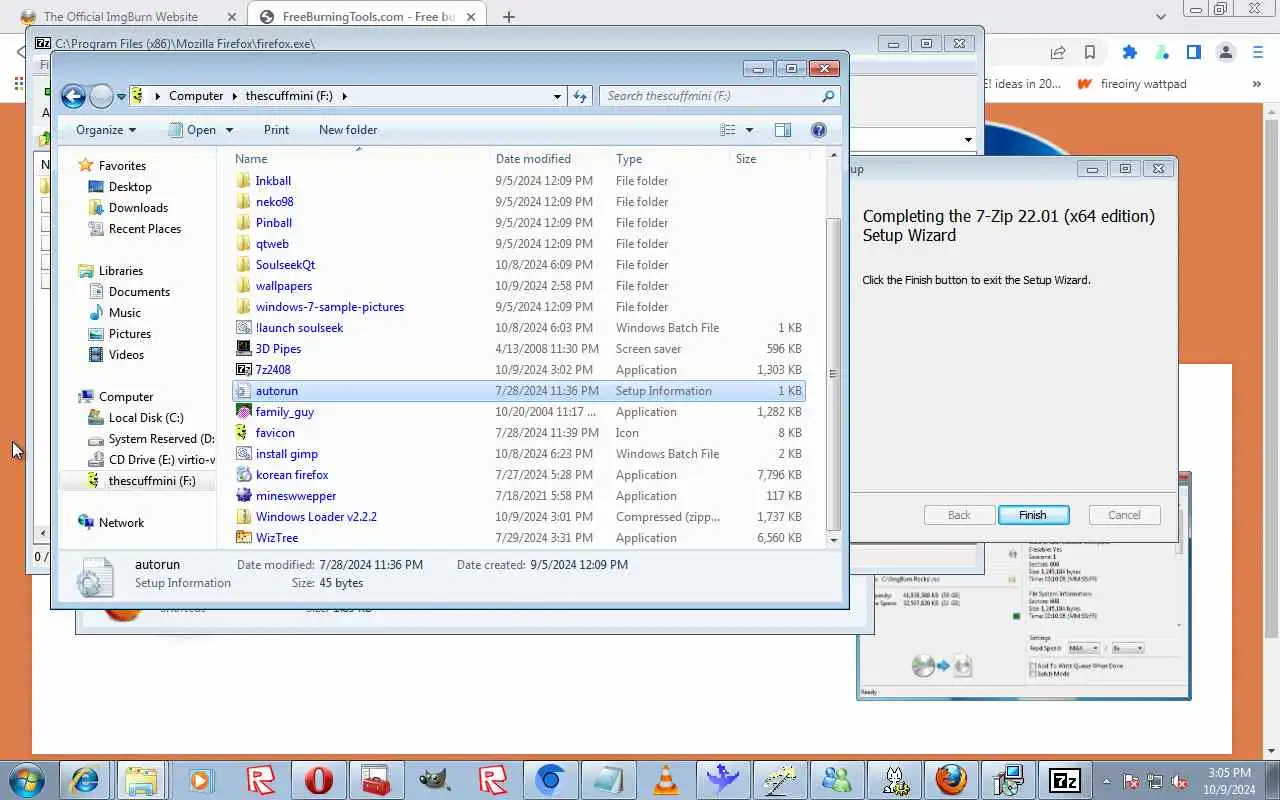Switch to the FreeBurningTools.com browser tab
The image size is (1280, 800).
[x=367, y=17]
